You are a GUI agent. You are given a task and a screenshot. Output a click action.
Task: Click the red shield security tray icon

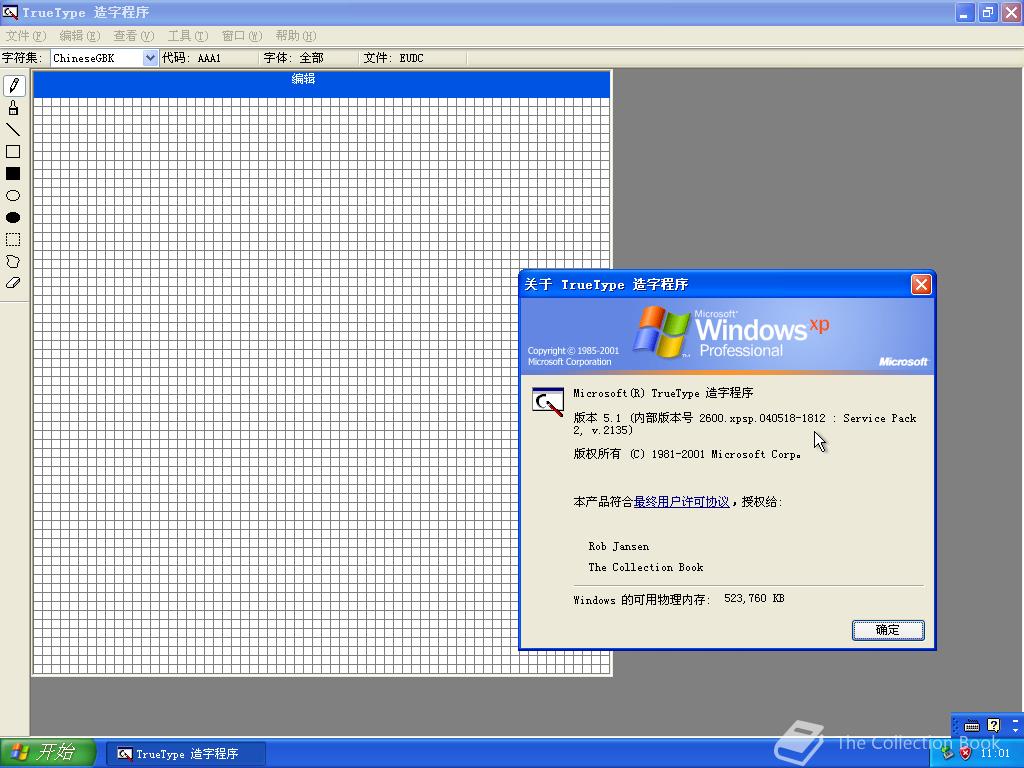(965, 753)
